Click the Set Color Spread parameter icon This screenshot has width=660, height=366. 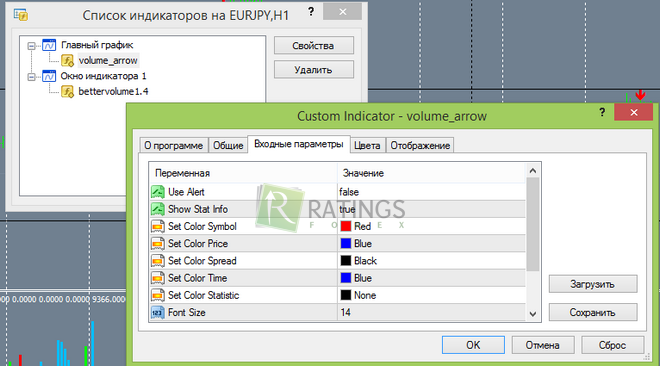(x=158, y=261)
